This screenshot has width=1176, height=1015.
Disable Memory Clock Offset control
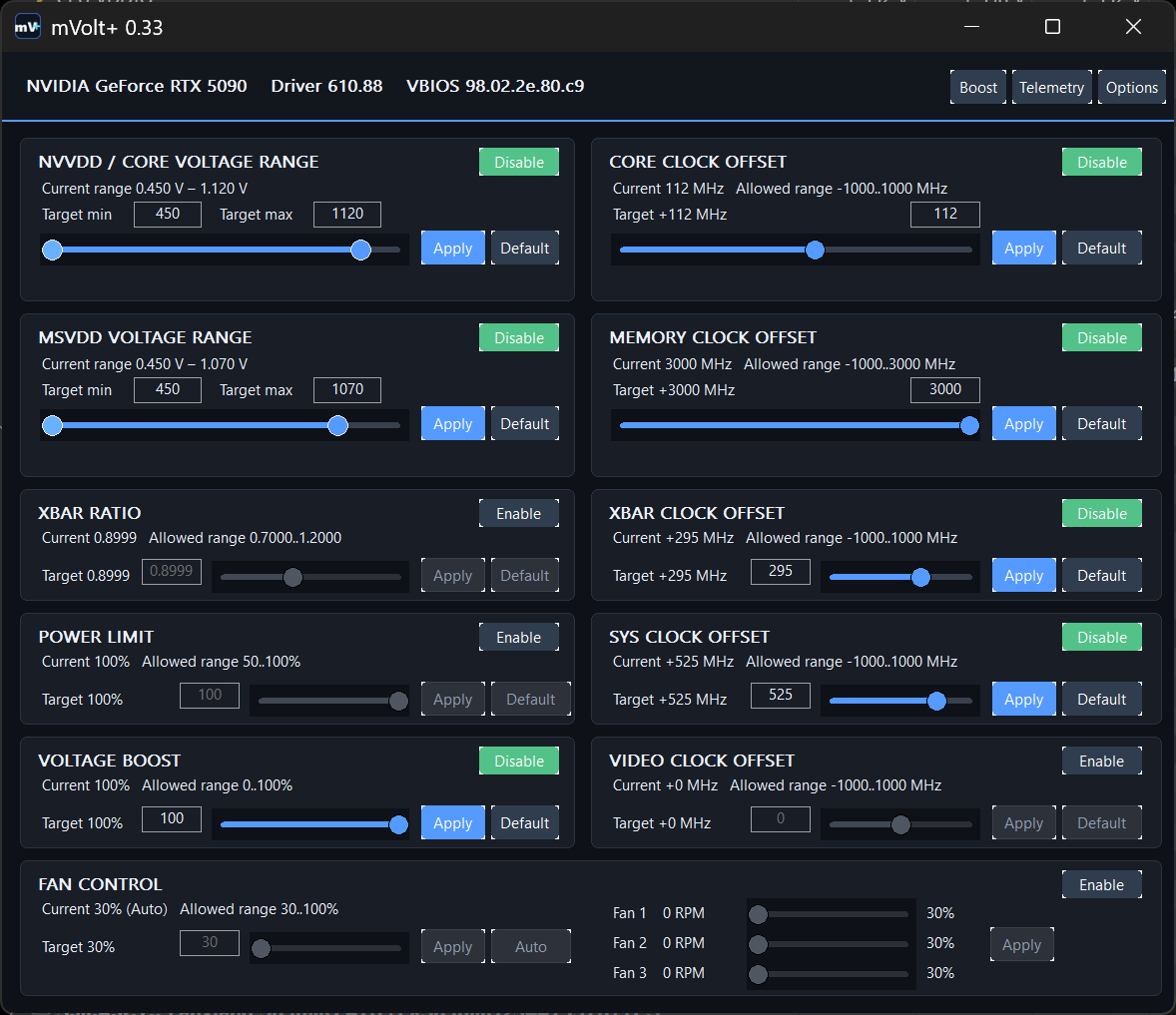pyautogui.click(x=1102, y=337)
